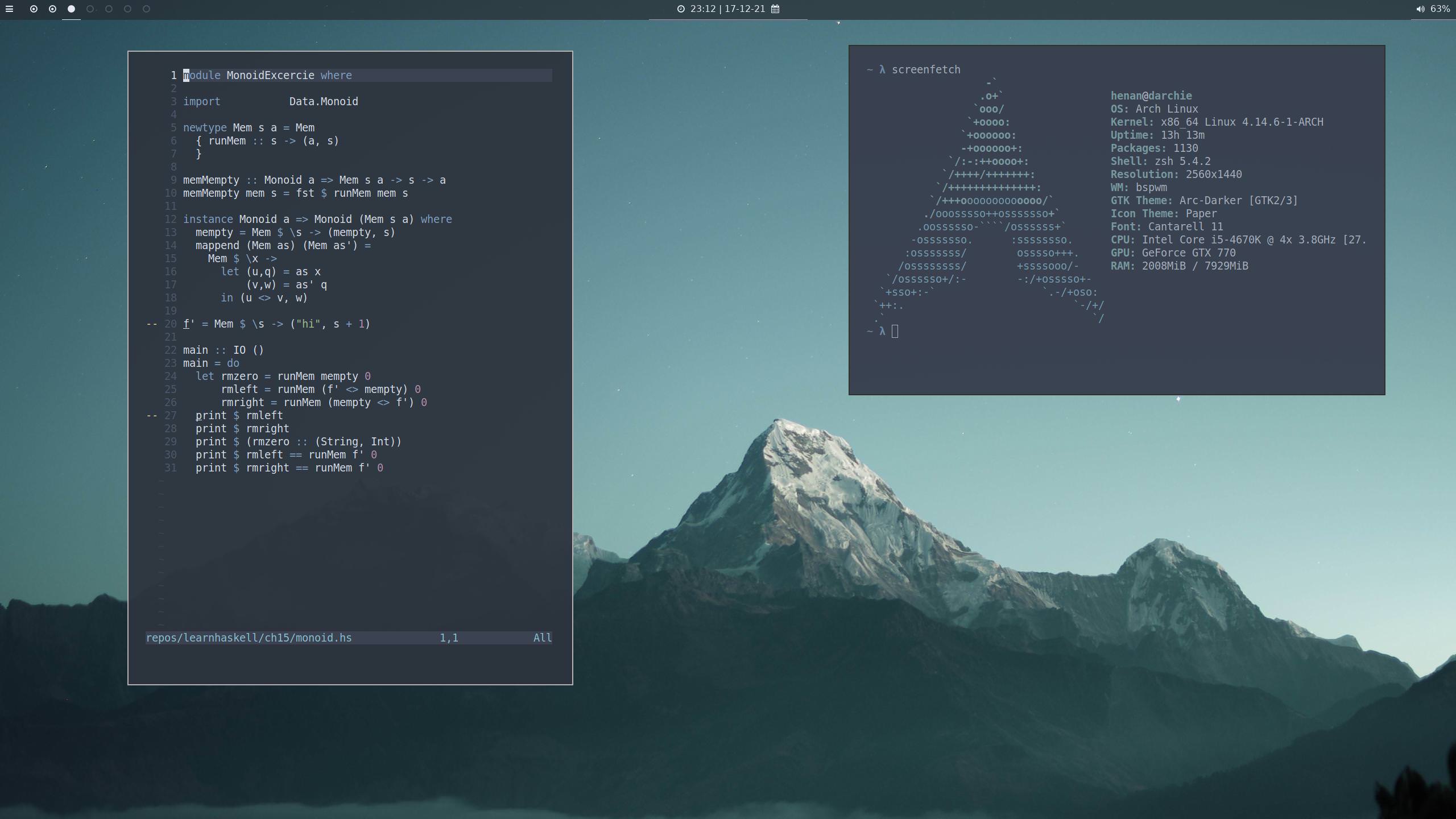Click 'henan@darchie' in the terminal
The height and width of the screenshot is (819, 1456).
tap(1151, 96)
